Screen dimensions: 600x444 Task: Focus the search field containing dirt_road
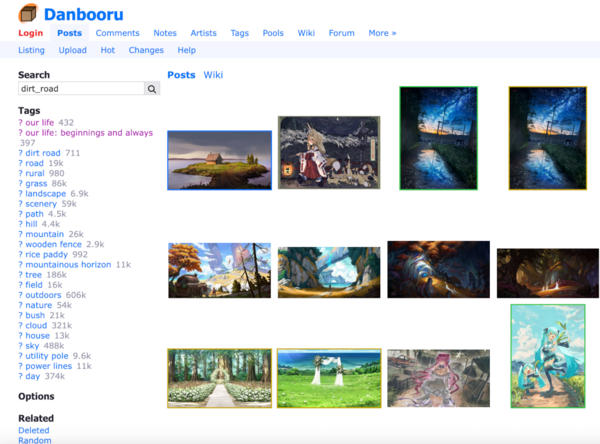pyautogui.click(x=82, y=89)
